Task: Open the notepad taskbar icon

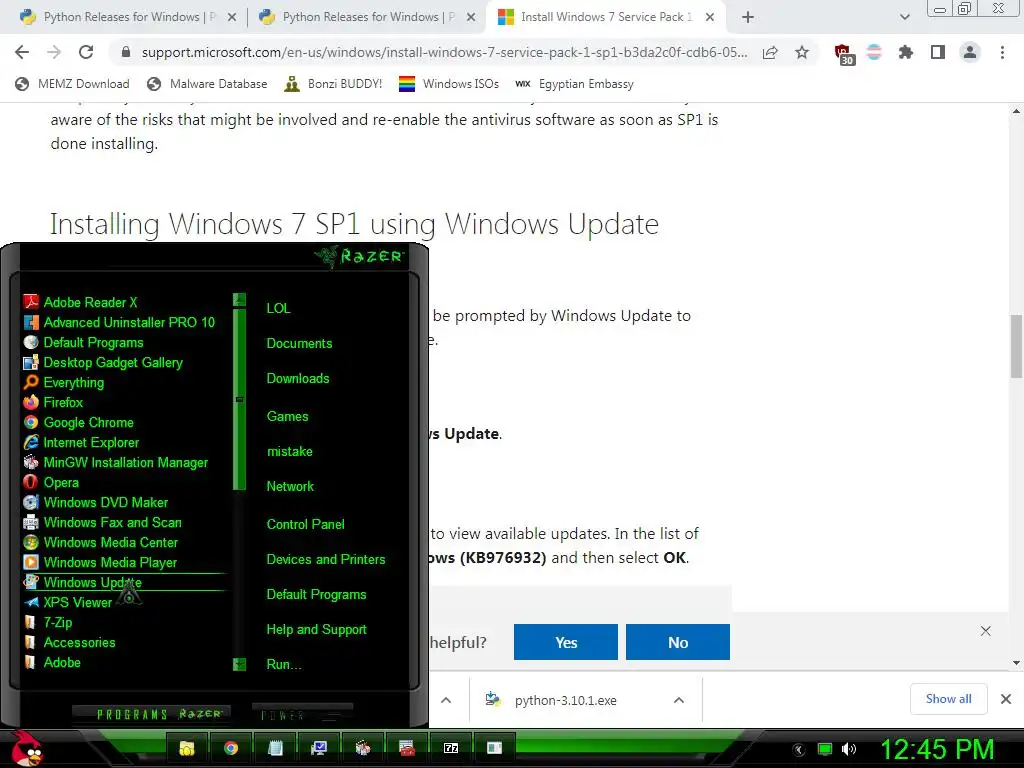Action: coord(275,748)
